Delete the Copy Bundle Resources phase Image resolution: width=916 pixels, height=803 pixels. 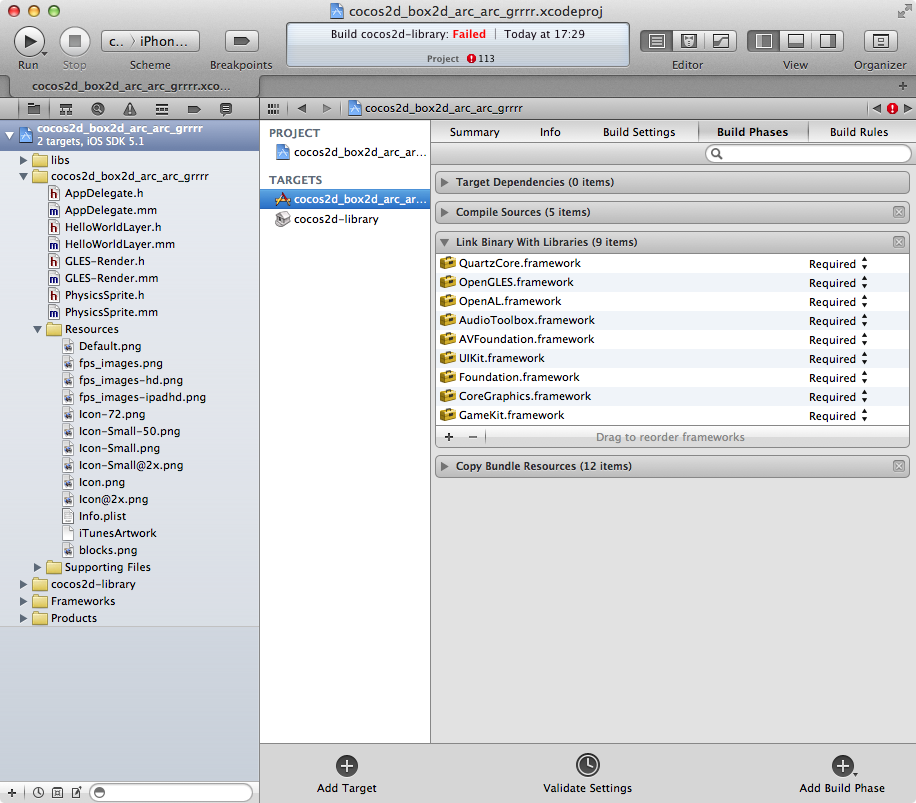click(898, 466)
